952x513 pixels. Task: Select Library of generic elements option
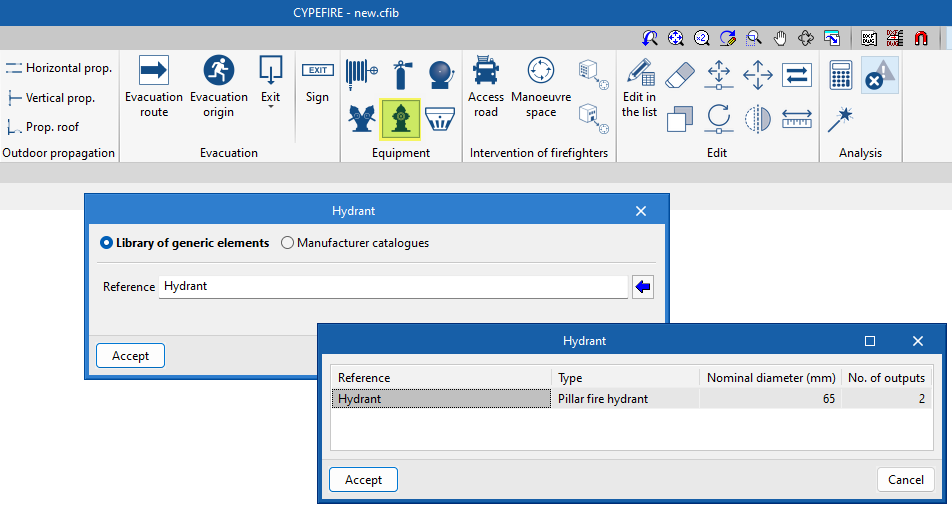185,243
